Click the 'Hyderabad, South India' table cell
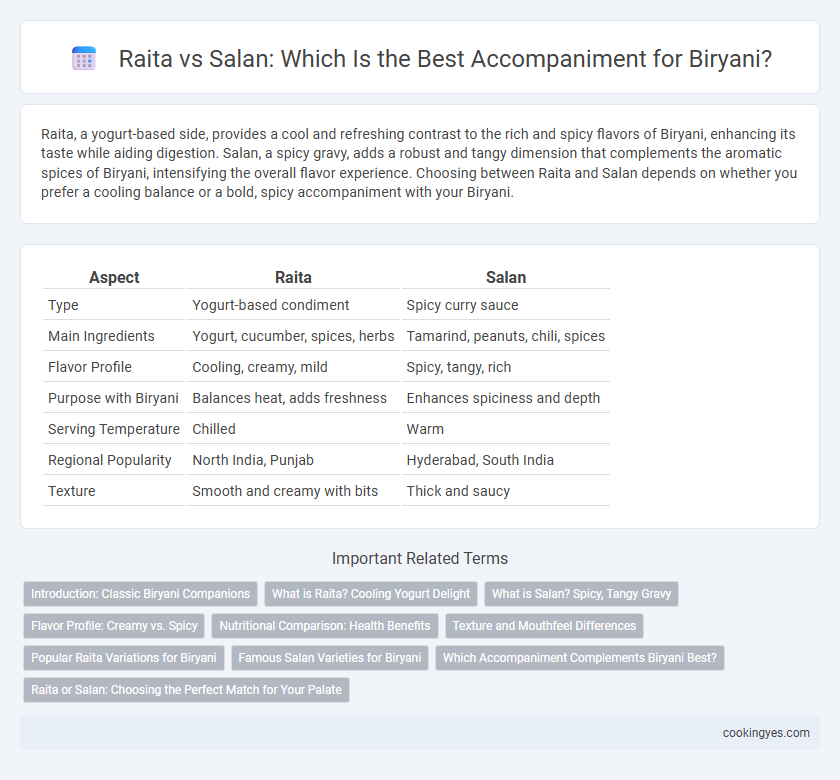This screenshot has width=840, height=780. 480,460
